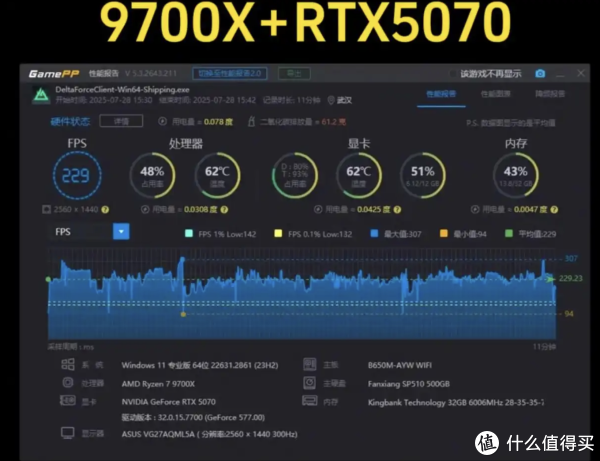Screen dimensions: 600x461
Task: Click the graphics card icon beside RTX 5070
Action: pyautogui.click(x=68, y=399)
